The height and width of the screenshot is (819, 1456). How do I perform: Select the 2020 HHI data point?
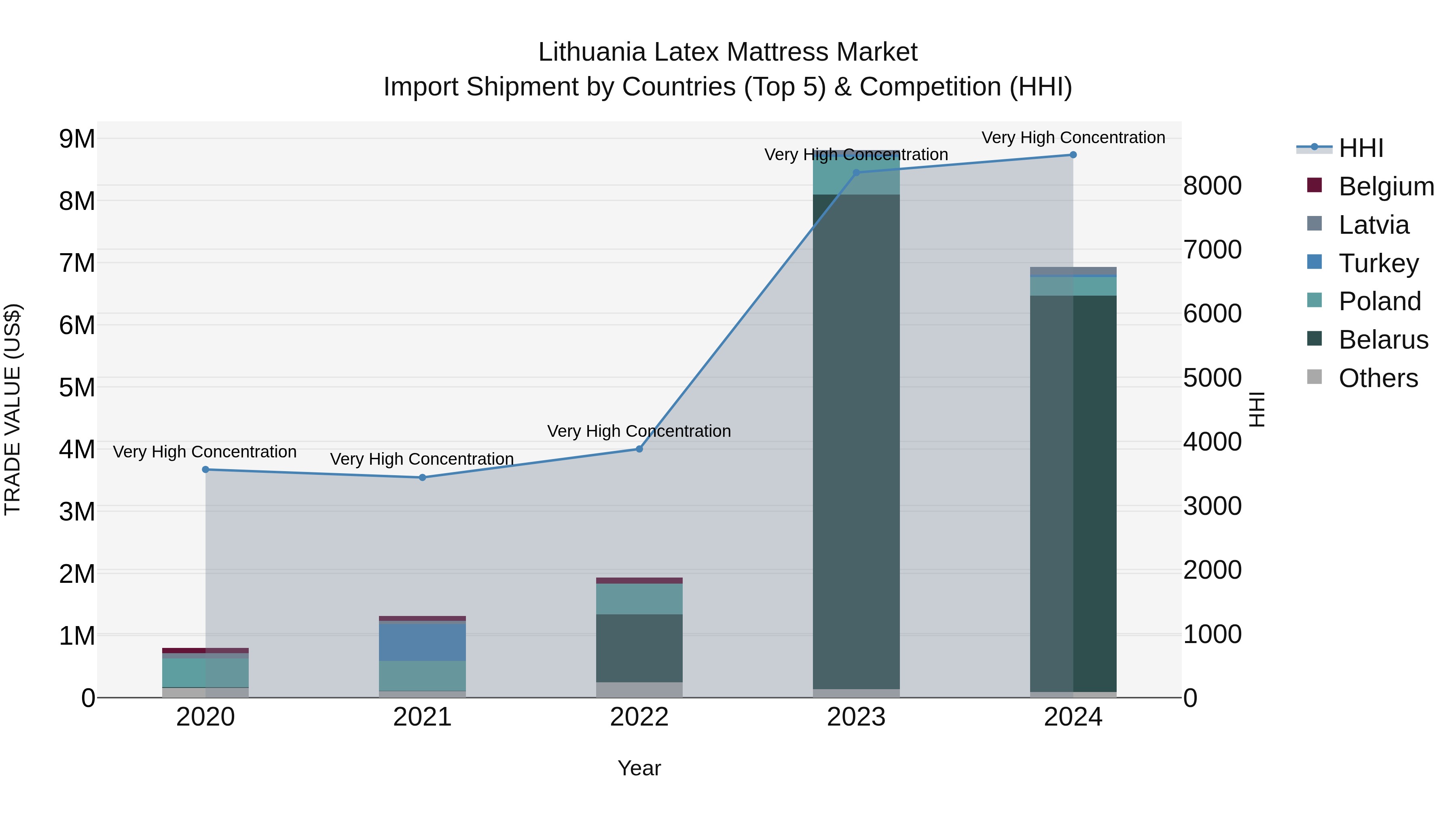(206, 470)
